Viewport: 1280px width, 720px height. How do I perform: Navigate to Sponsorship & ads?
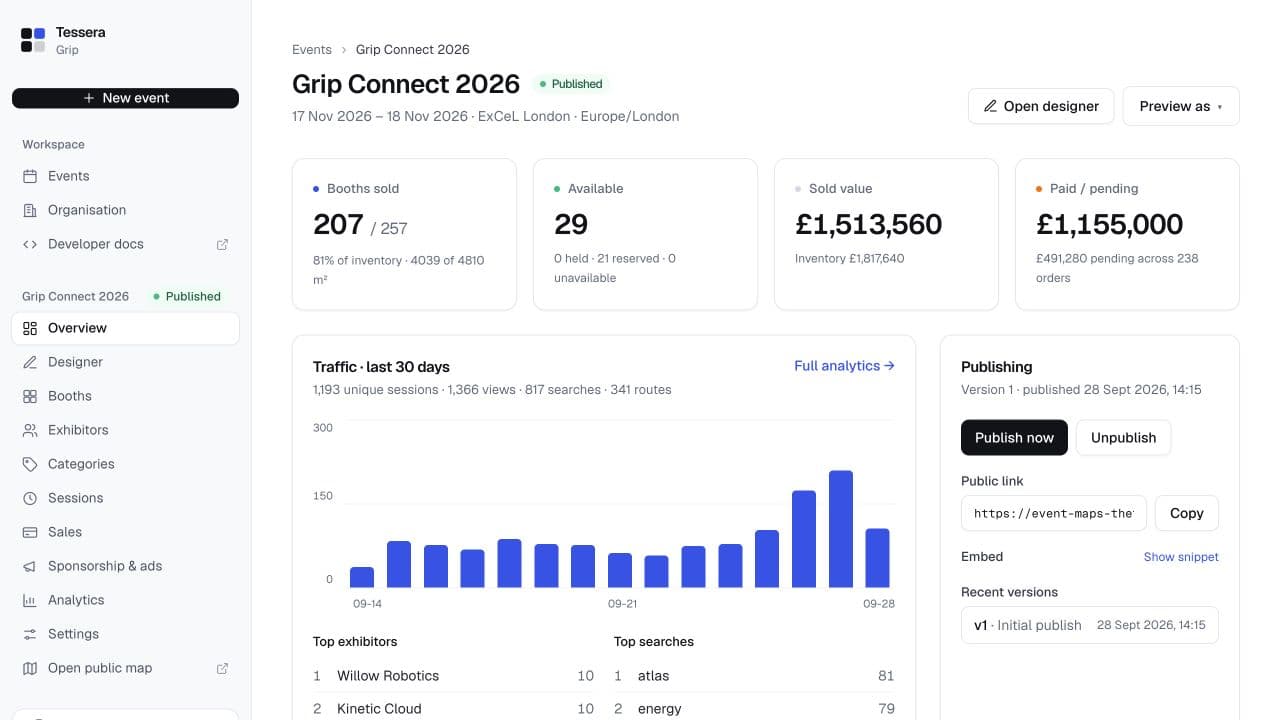126,566
